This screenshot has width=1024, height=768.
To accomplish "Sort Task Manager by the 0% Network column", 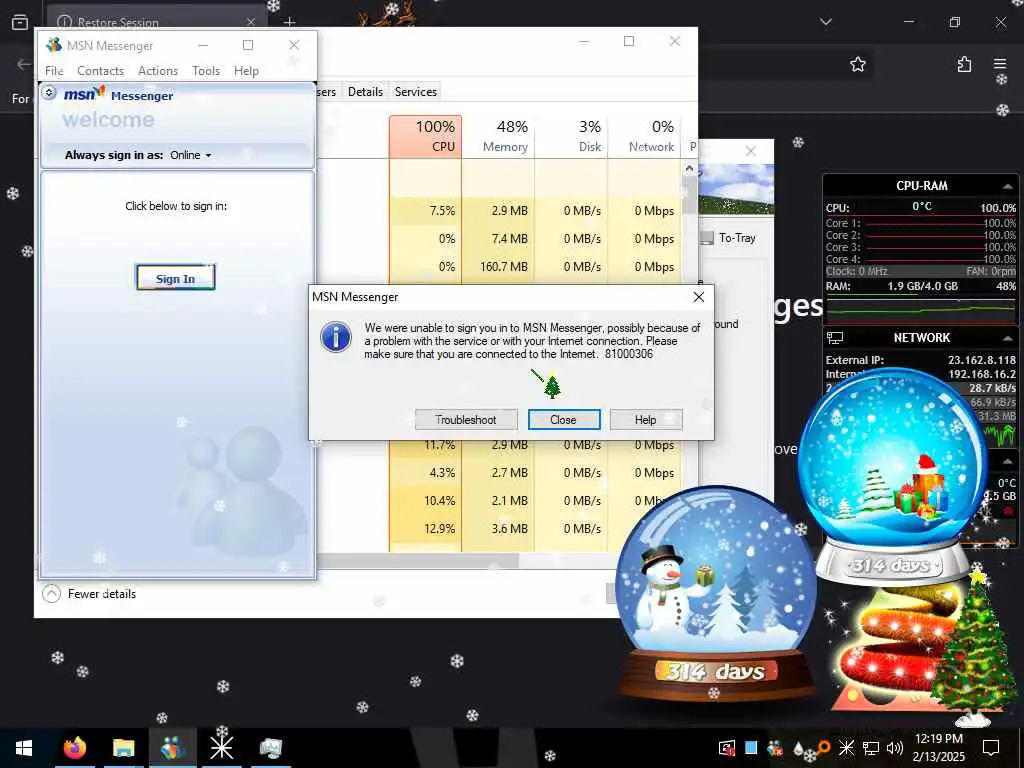I will (x=645, y=136).
